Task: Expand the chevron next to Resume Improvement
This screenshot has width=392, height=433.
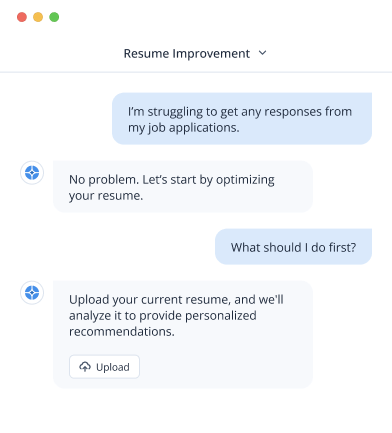Action: coord(263,53)
